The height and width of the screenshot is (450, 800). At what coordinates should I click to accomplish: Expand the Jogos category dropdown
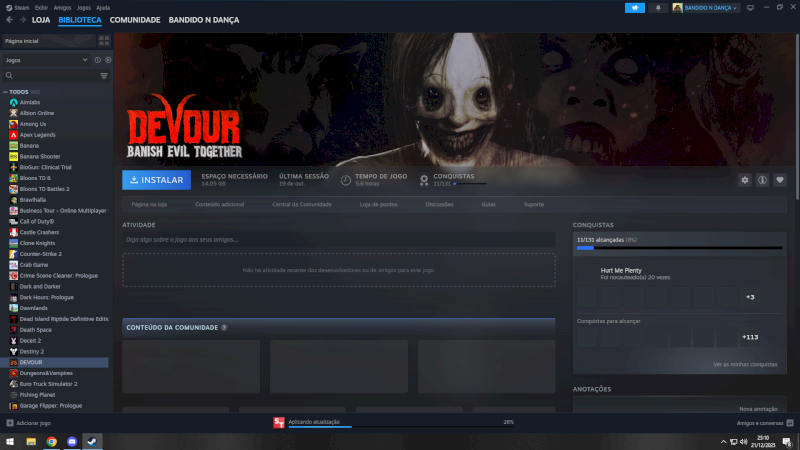point(84,60)
